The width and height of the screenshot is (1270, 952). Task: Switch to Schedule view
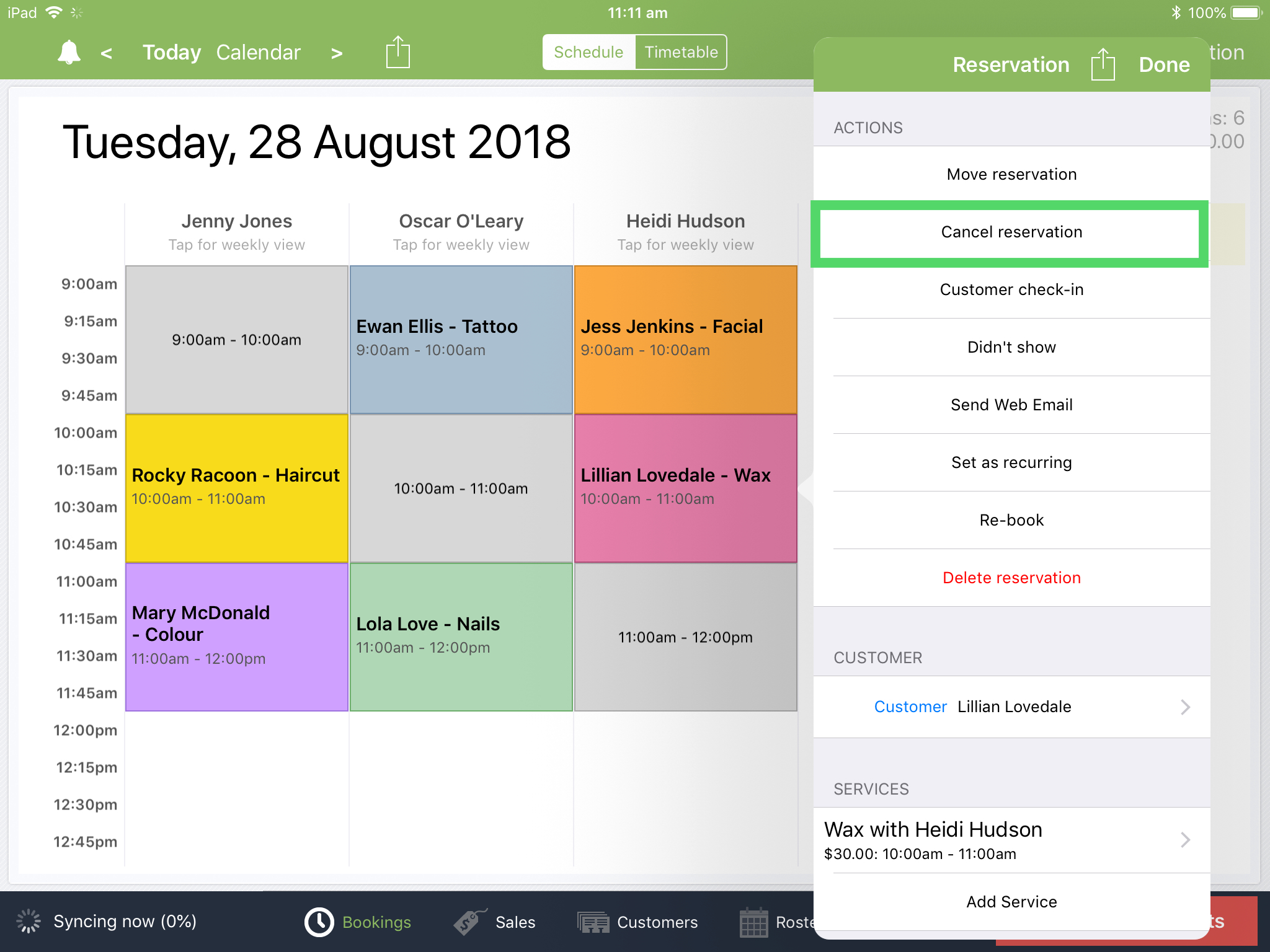[588, 52]
